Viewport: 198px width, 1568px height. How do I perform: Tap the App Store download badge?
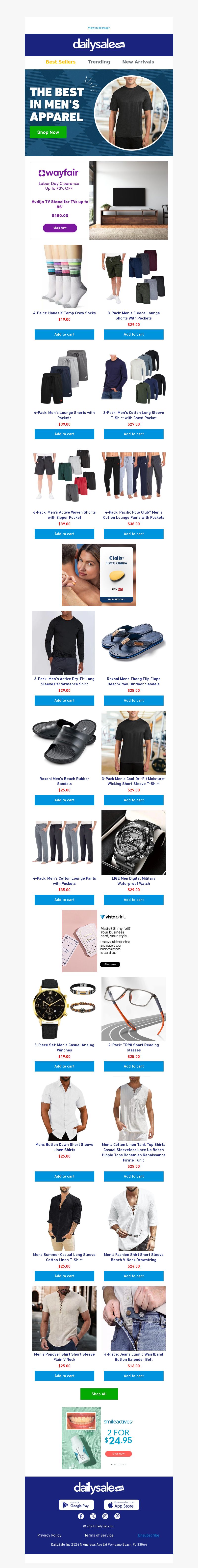(122, 1505)
